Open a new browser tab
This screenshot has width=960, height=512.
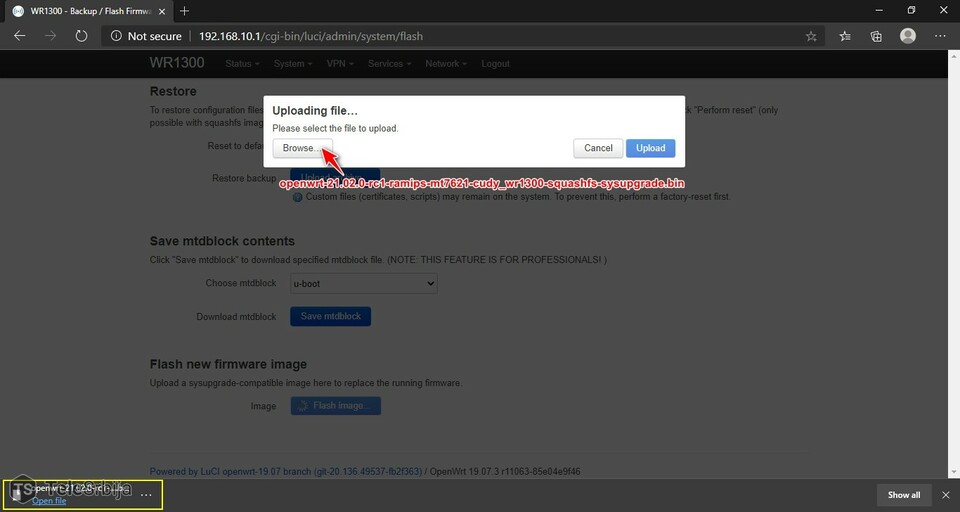pyautogui.click(x=184, y=11)
